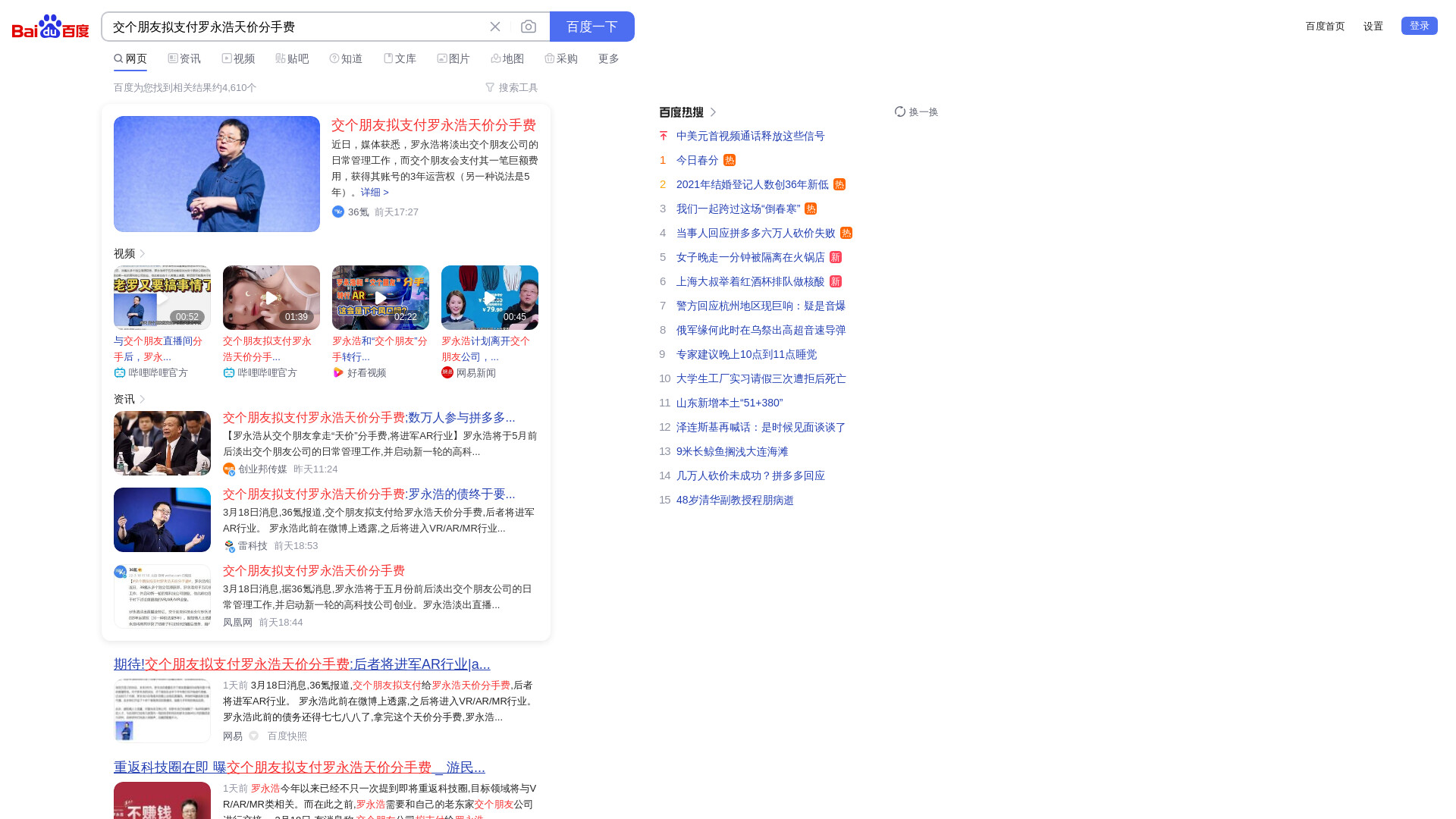
Task: Open the 更多 tab menu
Action: coord(609,58)
